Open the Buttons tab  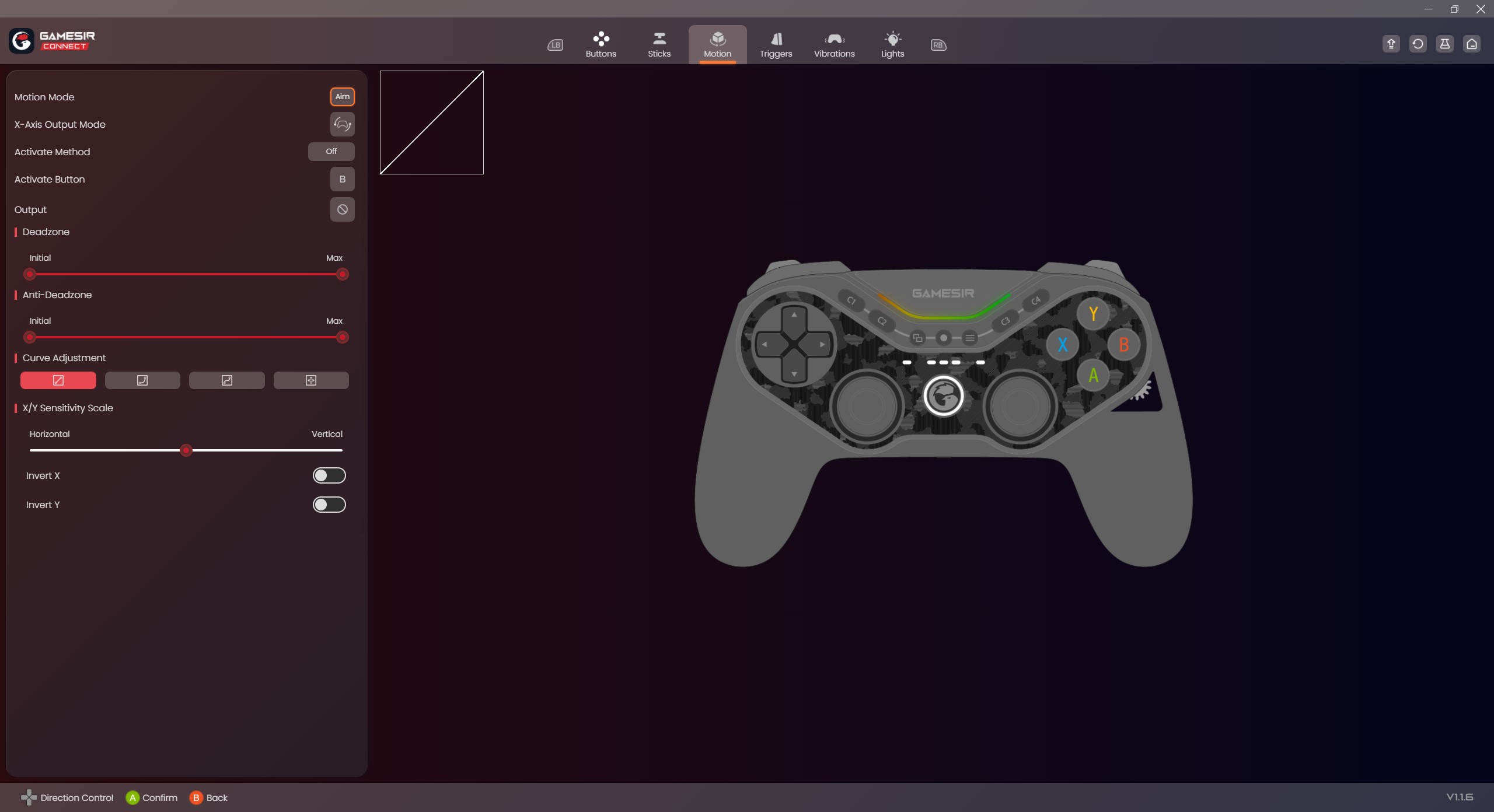pos(601,44)
